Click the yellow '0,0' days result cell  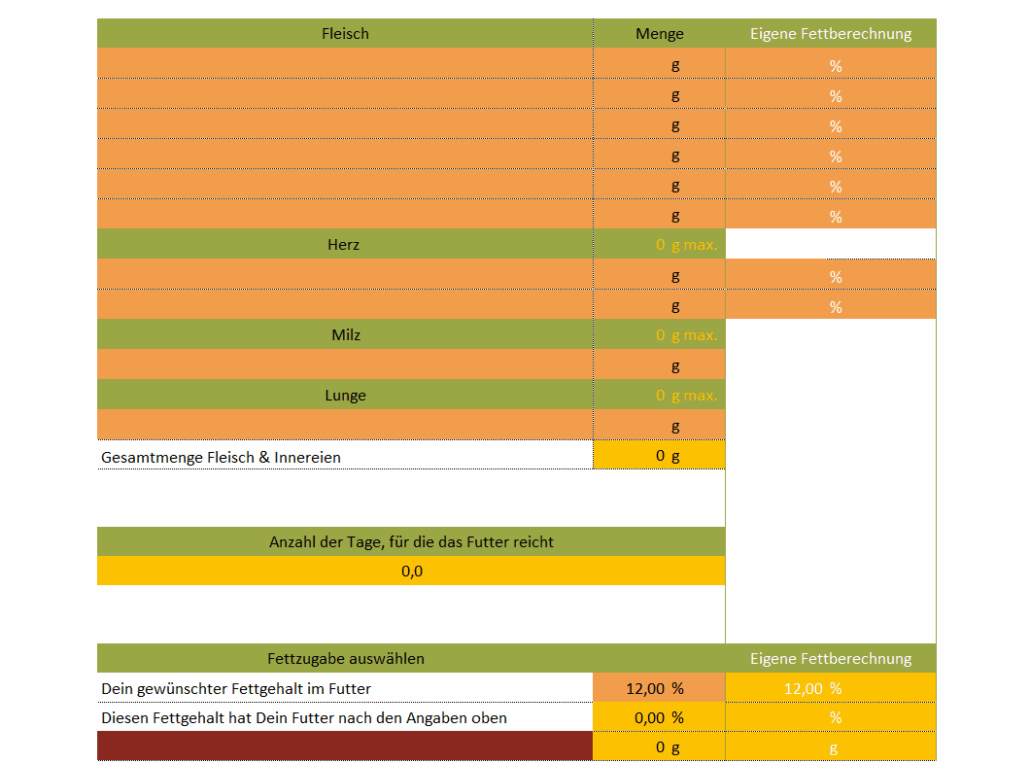tap(411, 571)
